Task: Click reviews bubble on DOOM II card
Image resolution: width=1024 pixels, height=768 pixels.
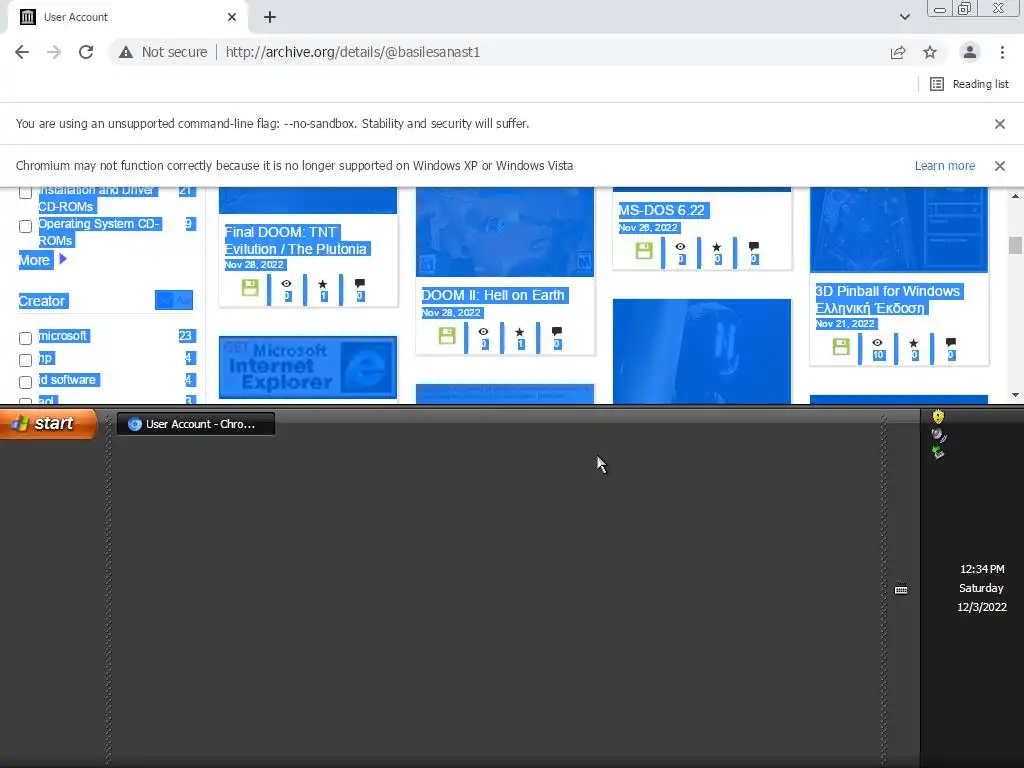Action: pos(557,332)
